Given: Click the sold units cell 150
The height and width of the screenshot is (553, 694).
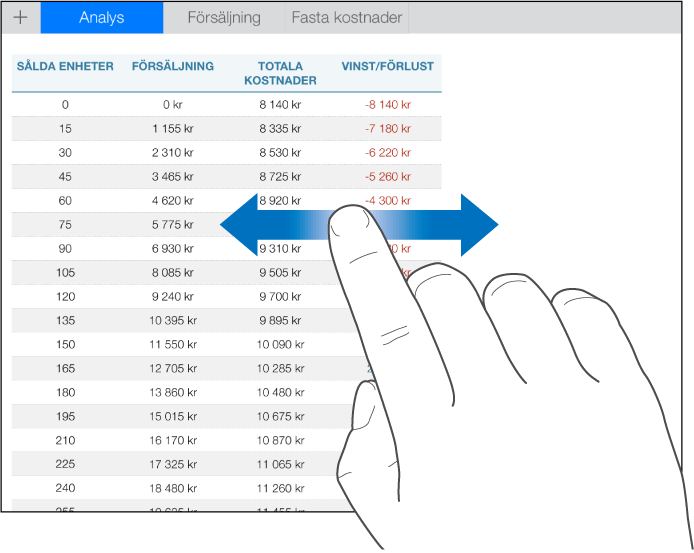Looking at the screenshot, I should pyautogui.click(x=65, y=344).
